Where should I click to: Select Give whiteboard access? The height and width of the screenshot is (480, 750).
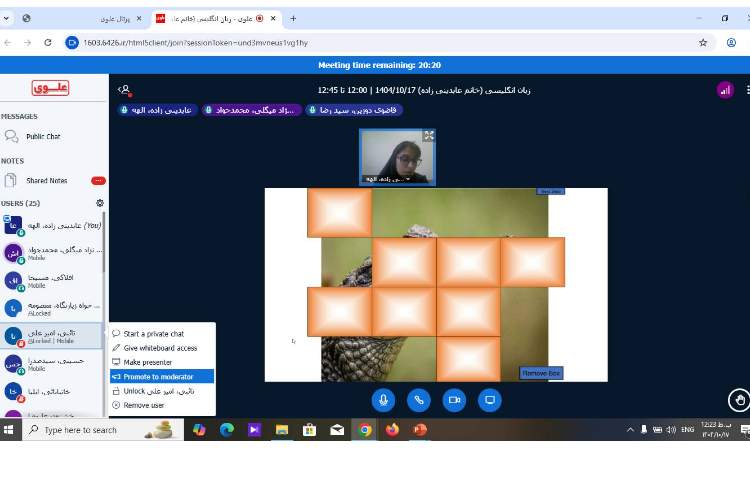tap(160, 348)
